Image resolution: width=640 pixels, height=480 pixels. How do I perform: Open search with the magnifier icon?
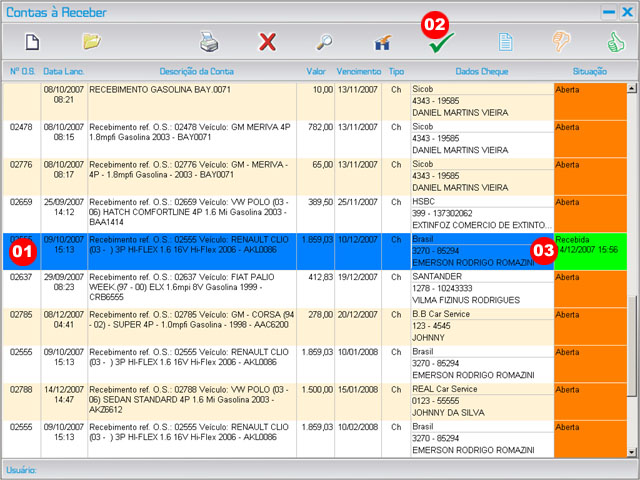coord(325,42)
